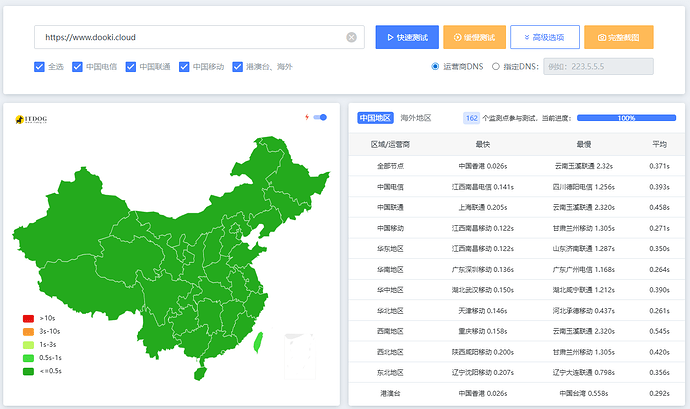Click the URL input field
The image size is (690, 409).
coord(199,37)
